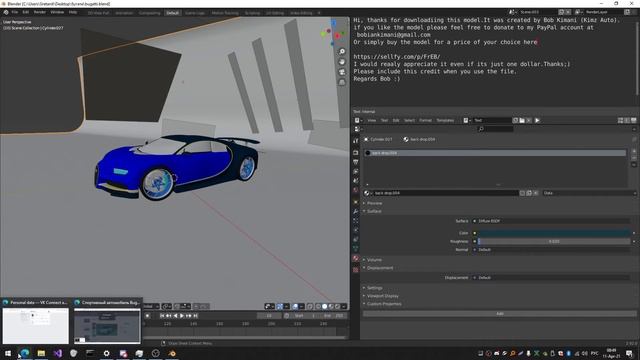This screenshot has height=360, width=640.
Task: Toggle X-ray mode in viewport header
Action: click(x=310, y=306)
